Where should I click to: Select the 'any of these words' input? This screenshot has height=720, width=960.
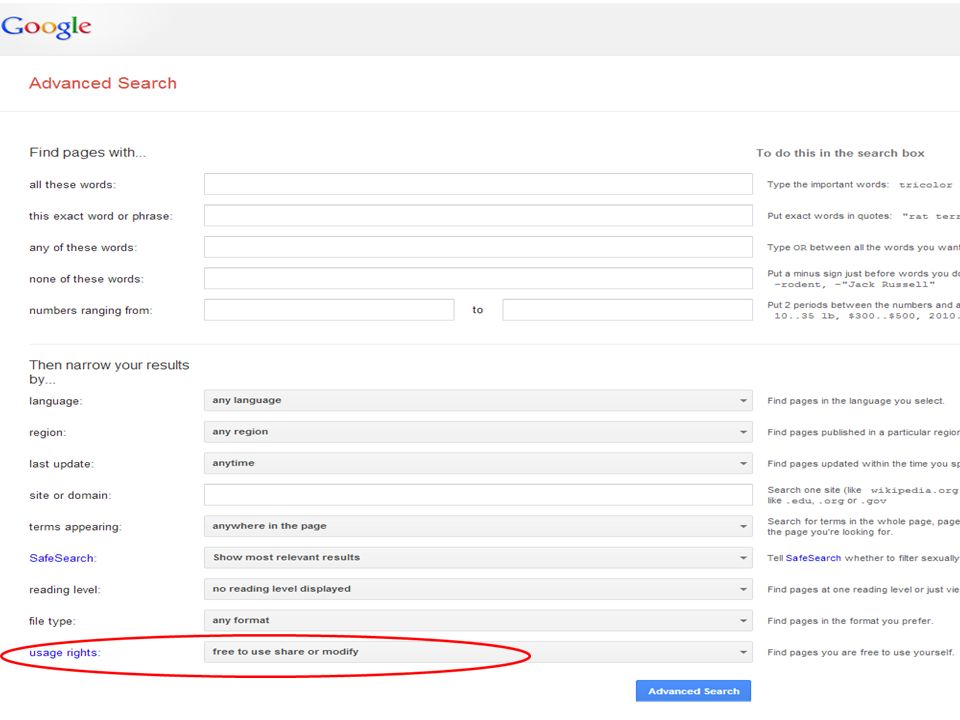pyautogui.click(x=478, y=247)
